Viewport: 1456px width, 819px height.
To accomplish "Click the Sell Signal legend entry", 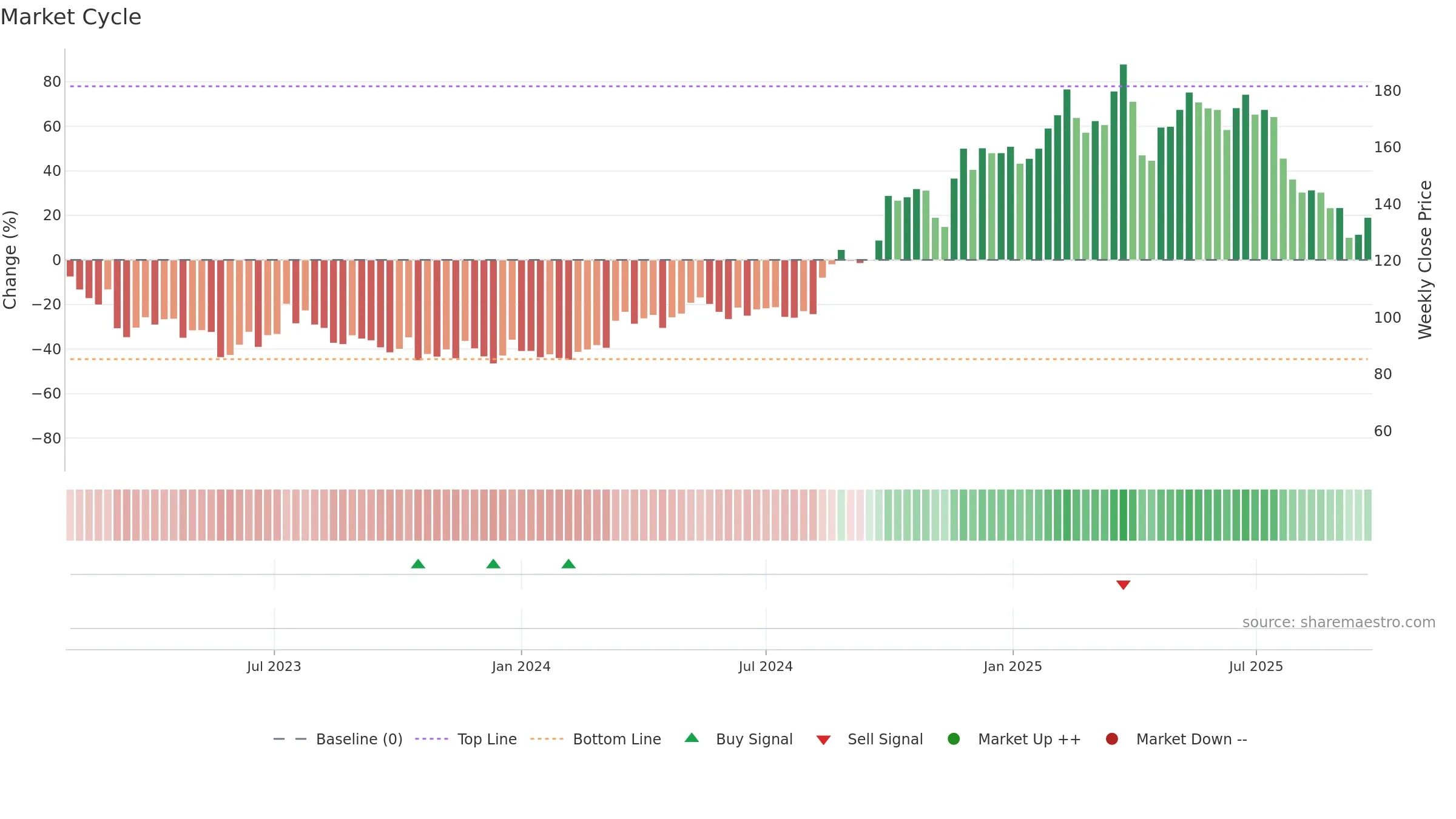I will 869,739.
